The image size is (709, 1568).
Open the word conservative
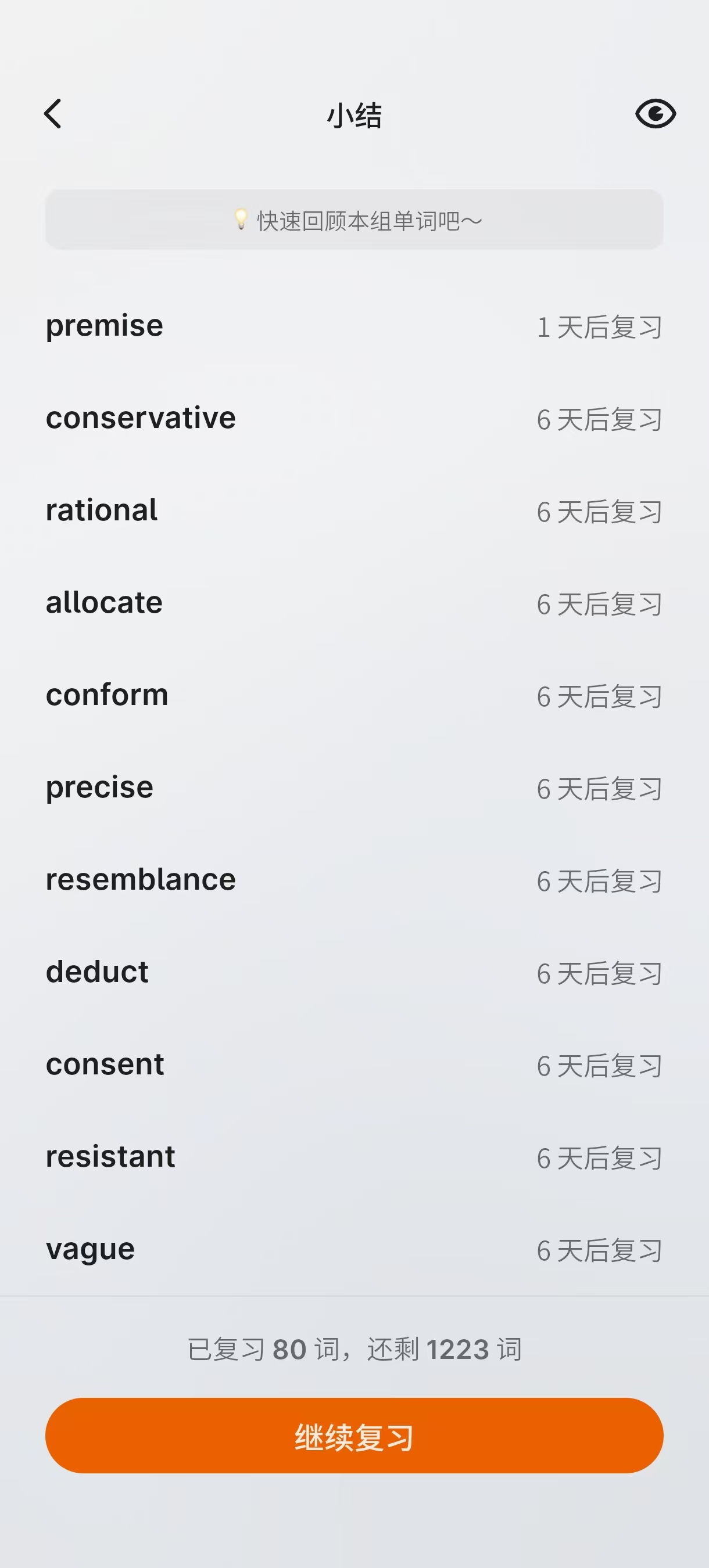coord(141,419)
